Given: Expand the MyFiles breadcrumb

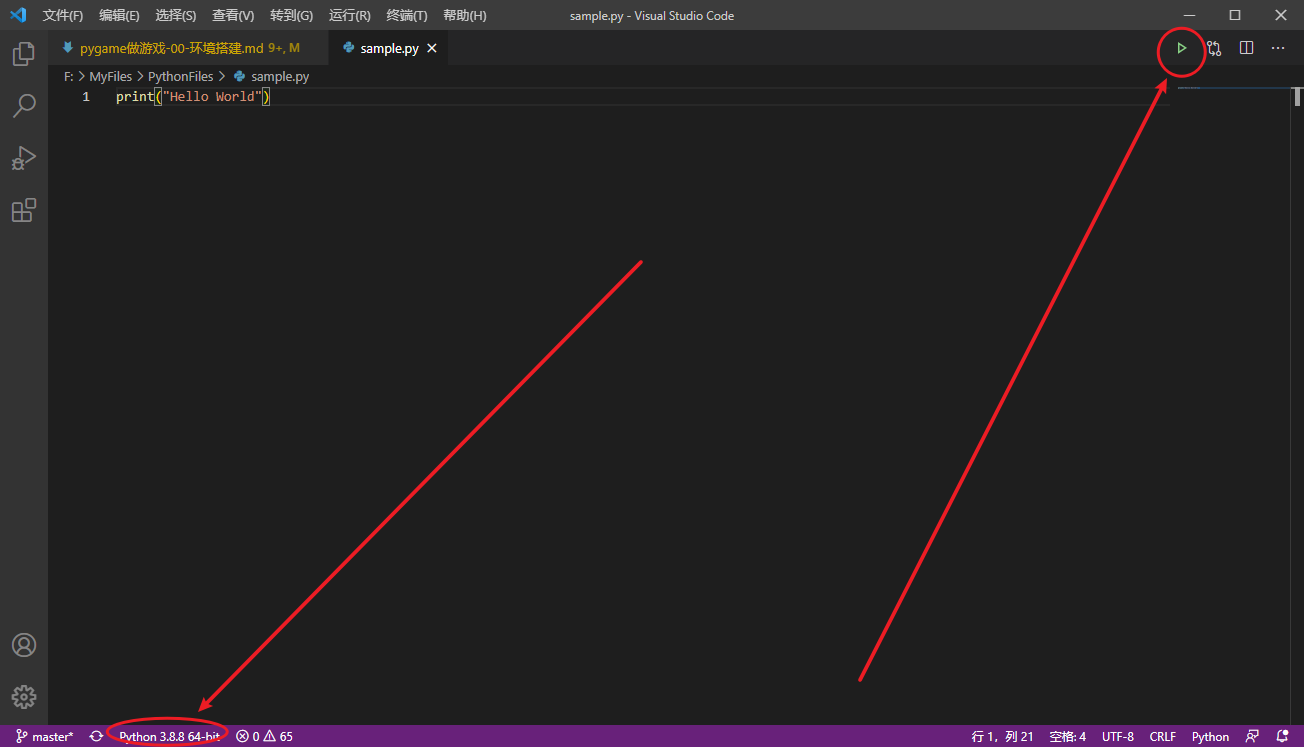Looking at the screenshot, I should pos(110,76).
